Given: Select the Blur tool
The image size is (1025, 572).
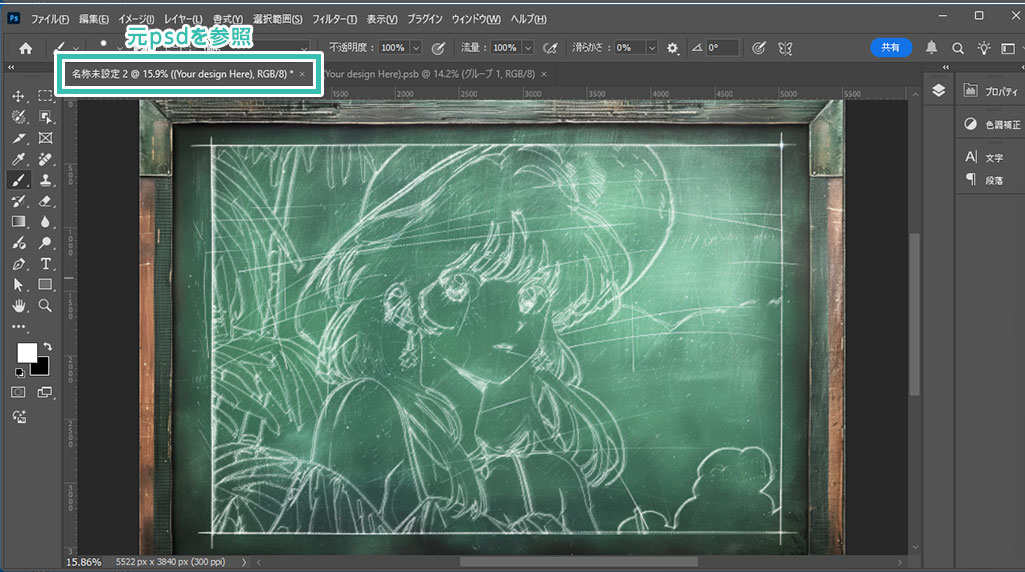Looking at the screenshot, I should [x=45, y=222].
